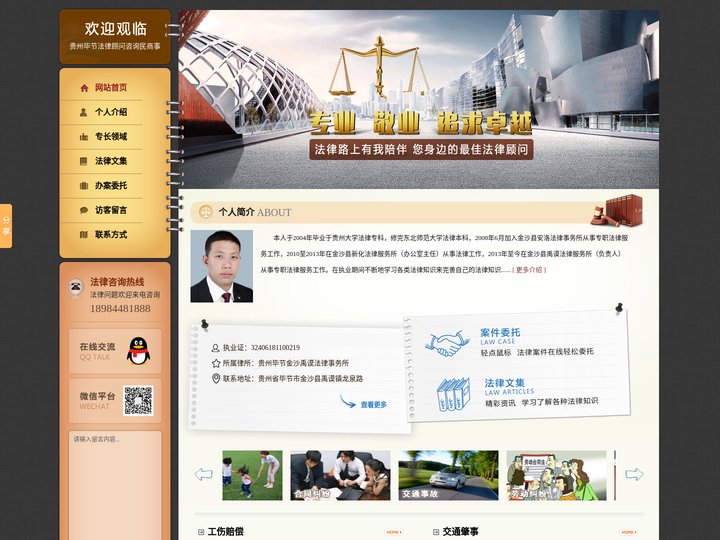Click the QQ penguin icon
This screenshot has width=720, height=540.
coord(138,351)
